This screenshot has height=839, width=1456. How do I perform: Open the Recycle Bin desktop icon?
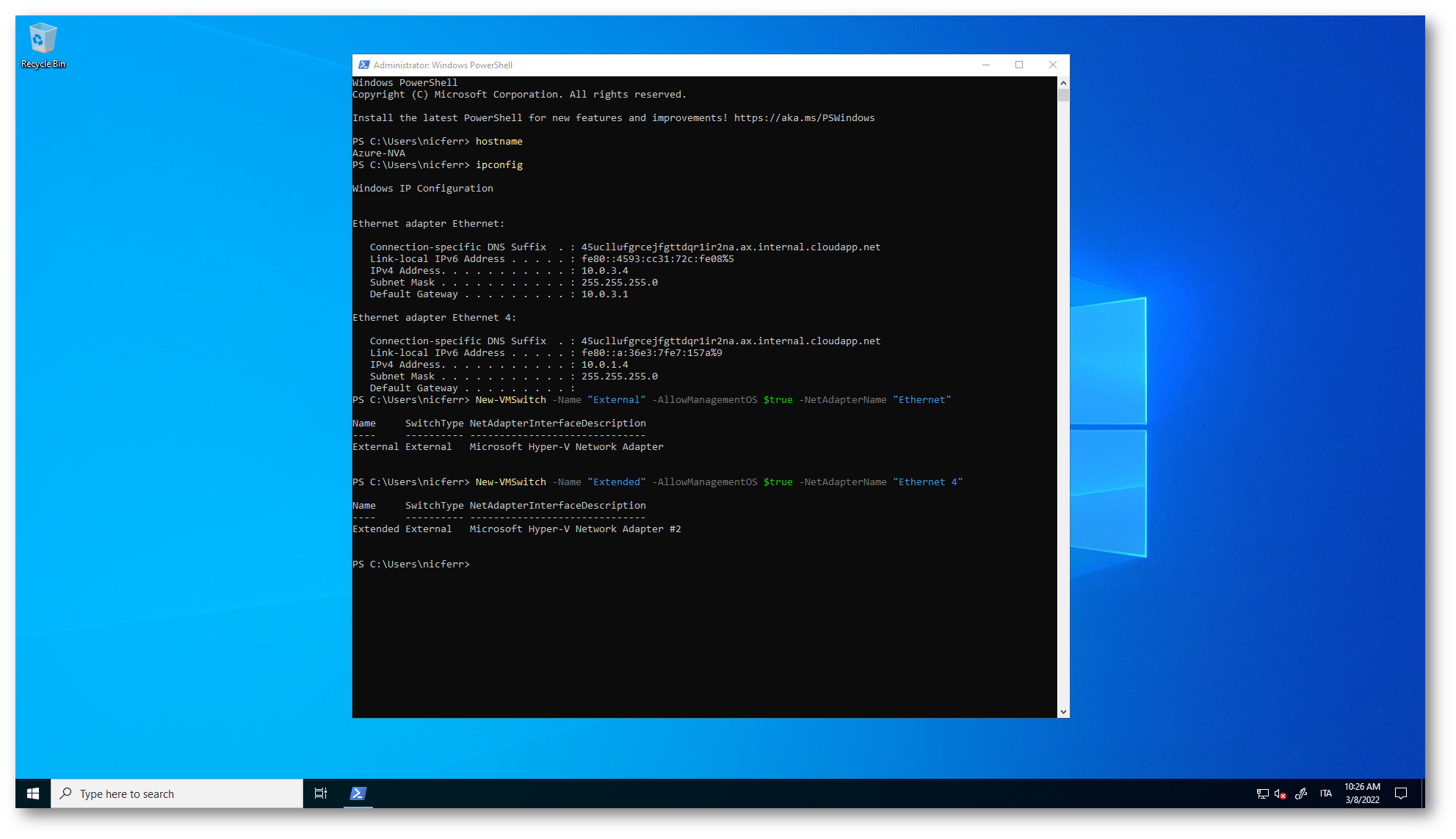[x=43, y=46]
